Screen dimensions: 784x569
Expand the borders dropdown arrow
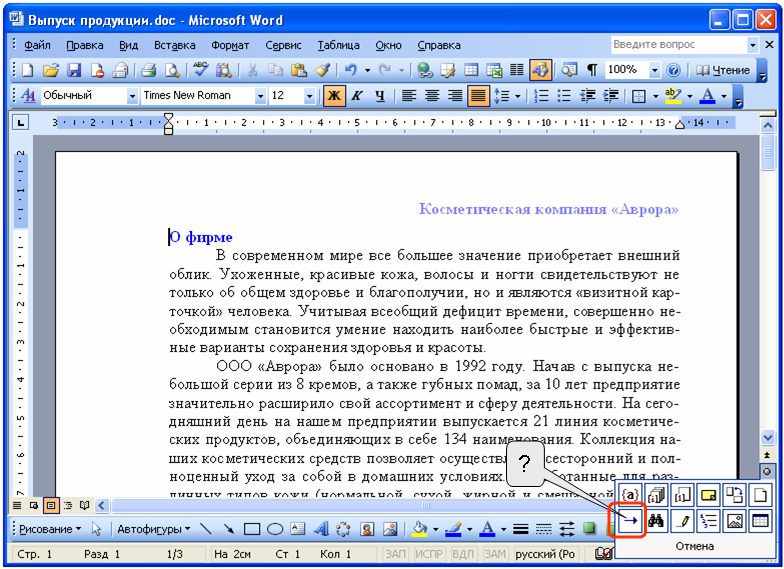(656, 96)
